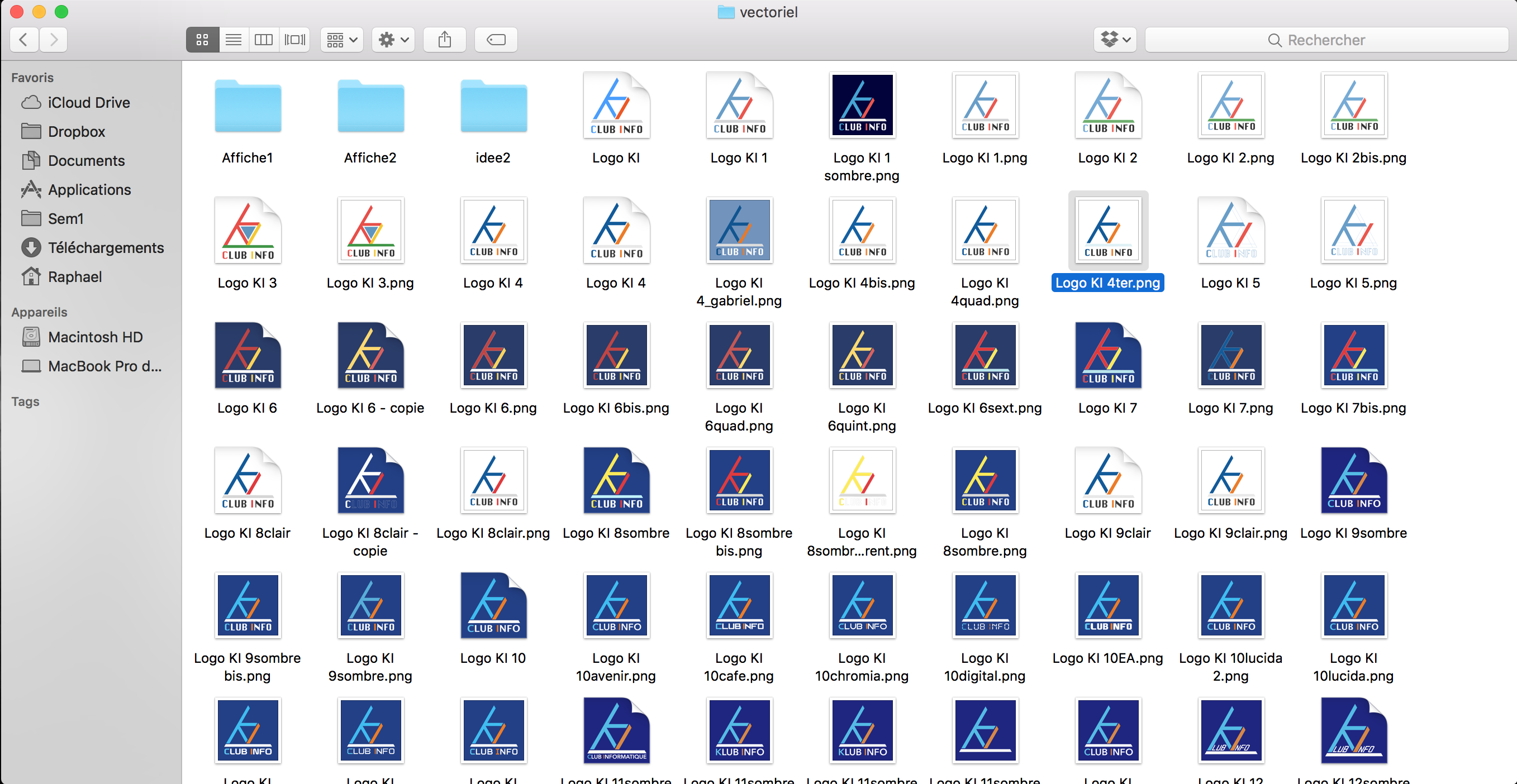Select Applications in the sidebar
This screenshot has height=784, width=1517.
coord(89,189)
